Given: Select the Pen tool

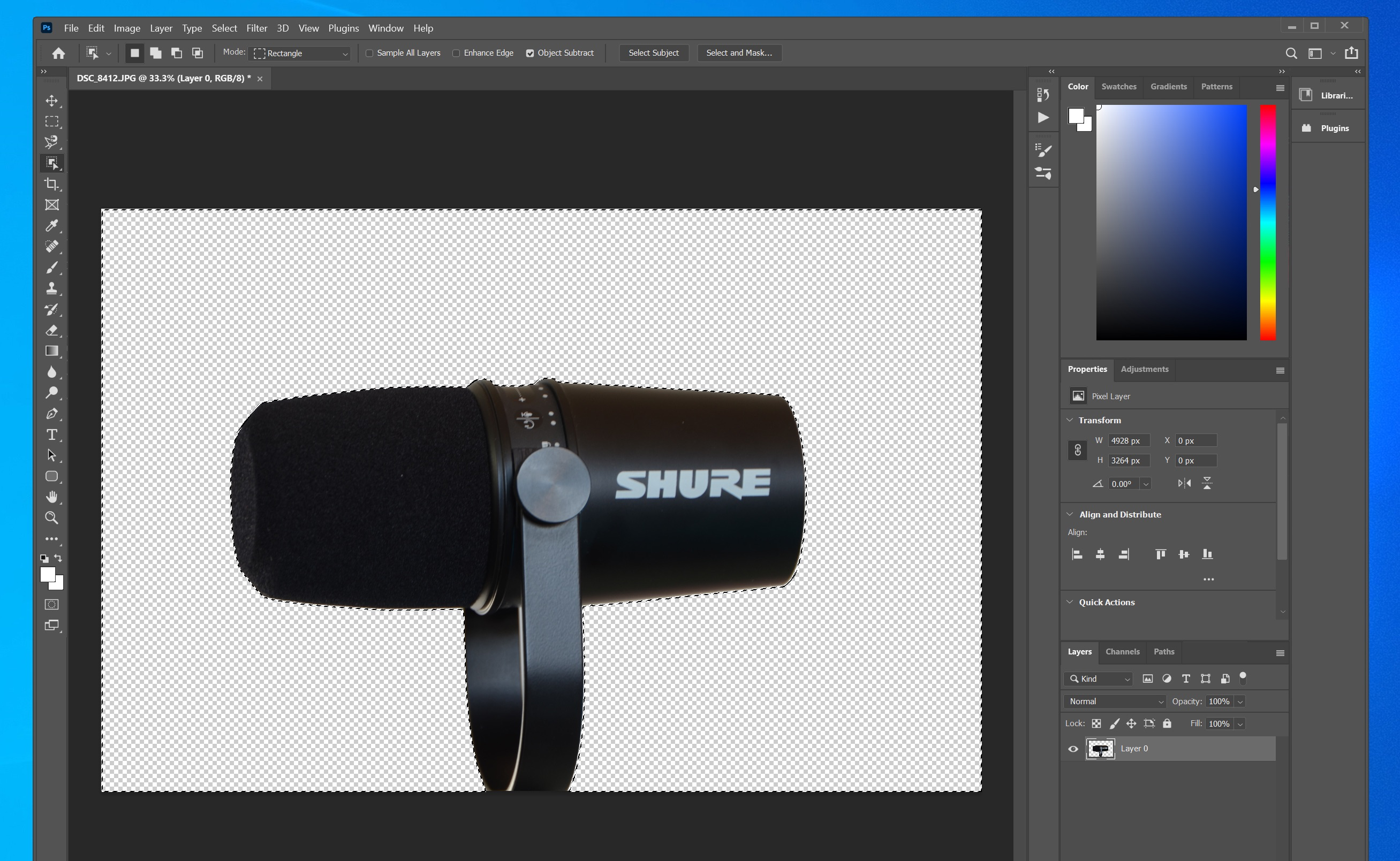Looking at the screenshot, I should [x=52, y=414].
